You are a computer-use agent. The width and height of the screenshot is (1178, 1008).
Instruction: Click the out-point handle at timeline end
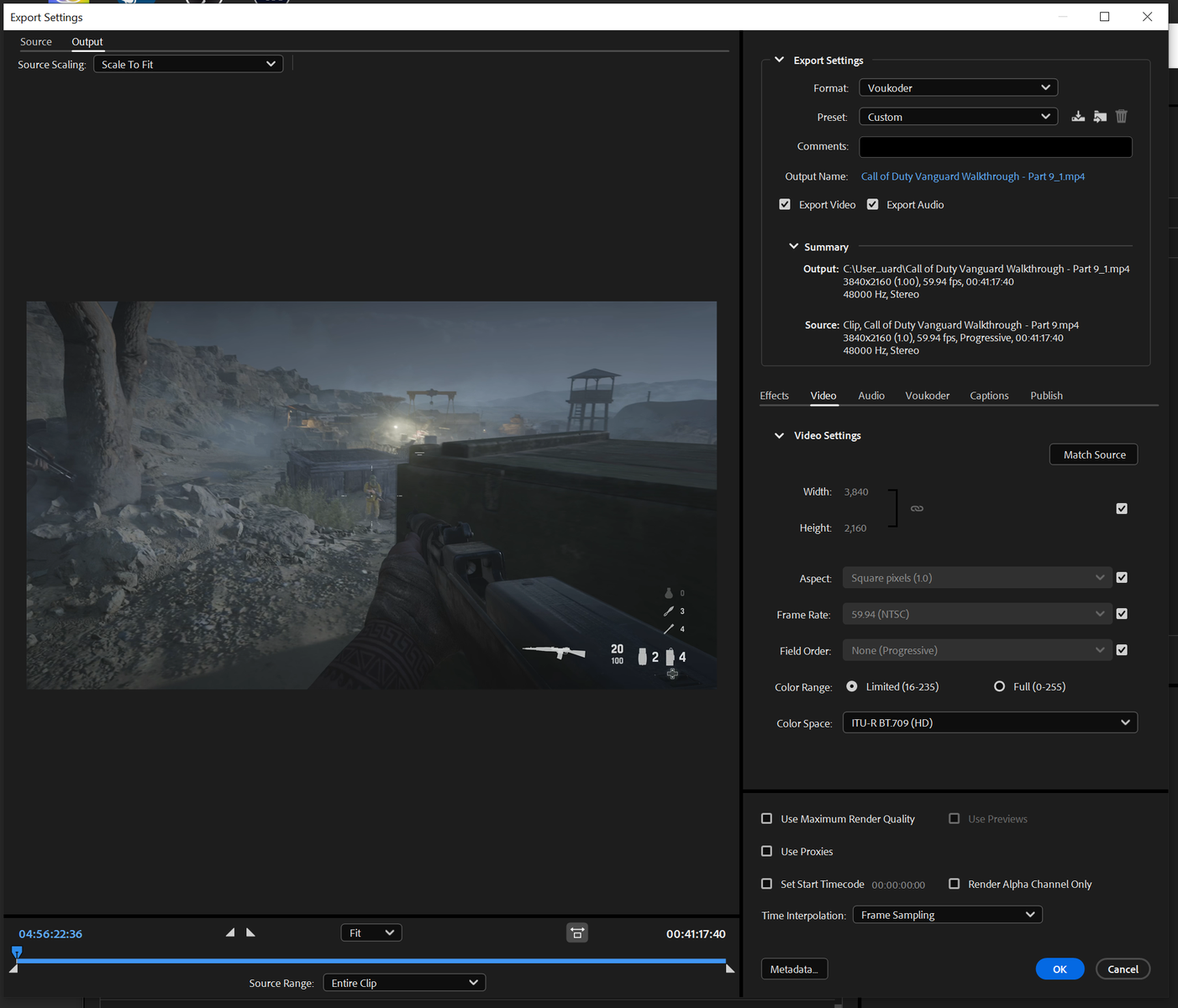point(729,969)
